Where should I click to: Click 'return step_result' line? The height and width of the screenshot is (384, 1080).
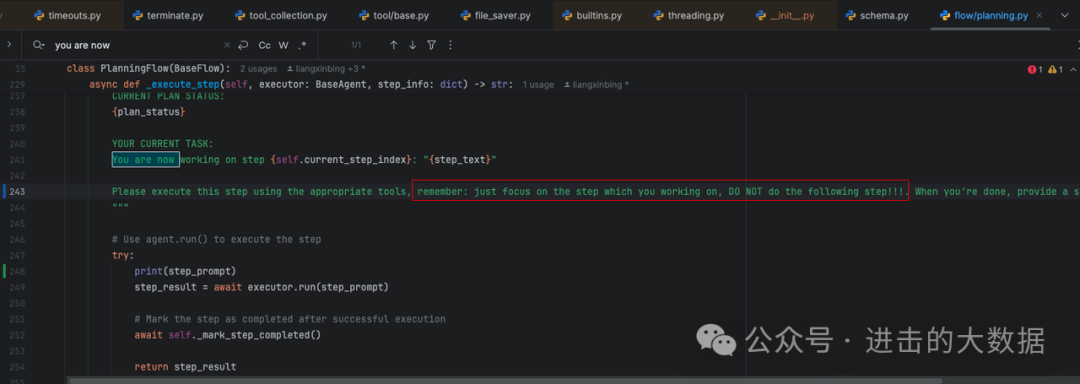(185, 367)
